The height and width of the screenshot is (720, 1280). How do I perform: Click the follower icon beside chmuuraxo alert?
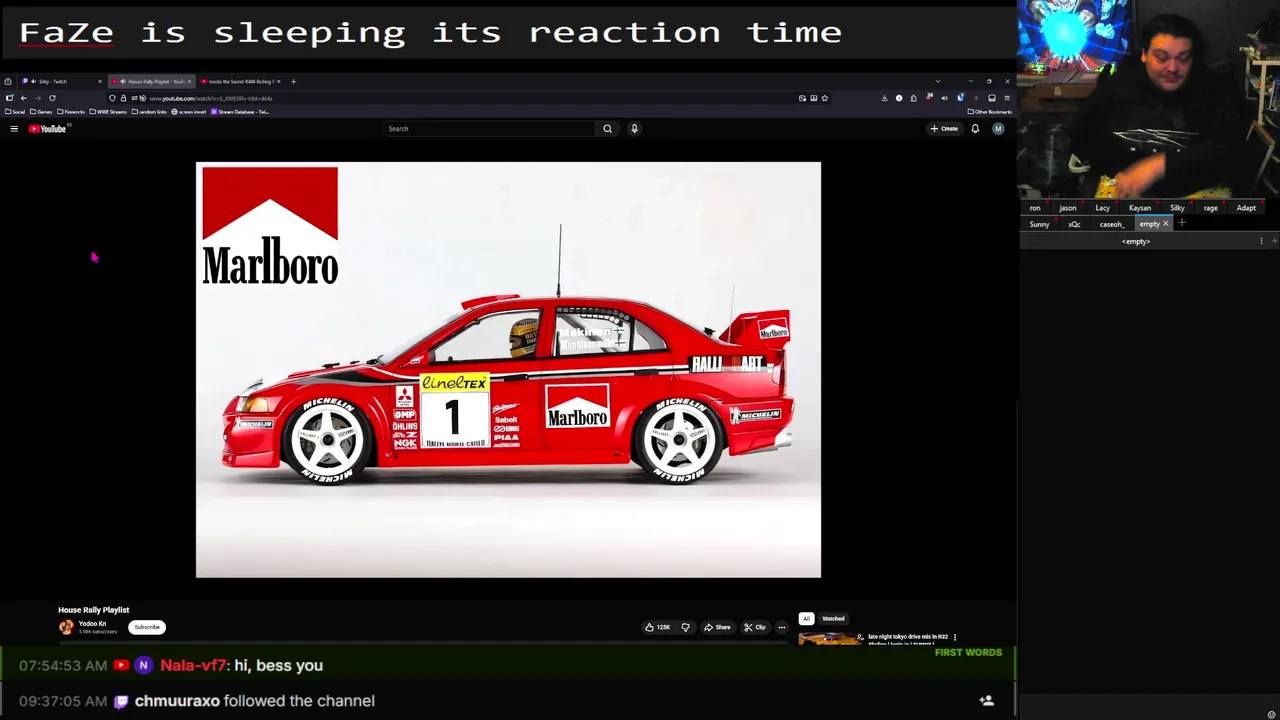click(986, 701)
